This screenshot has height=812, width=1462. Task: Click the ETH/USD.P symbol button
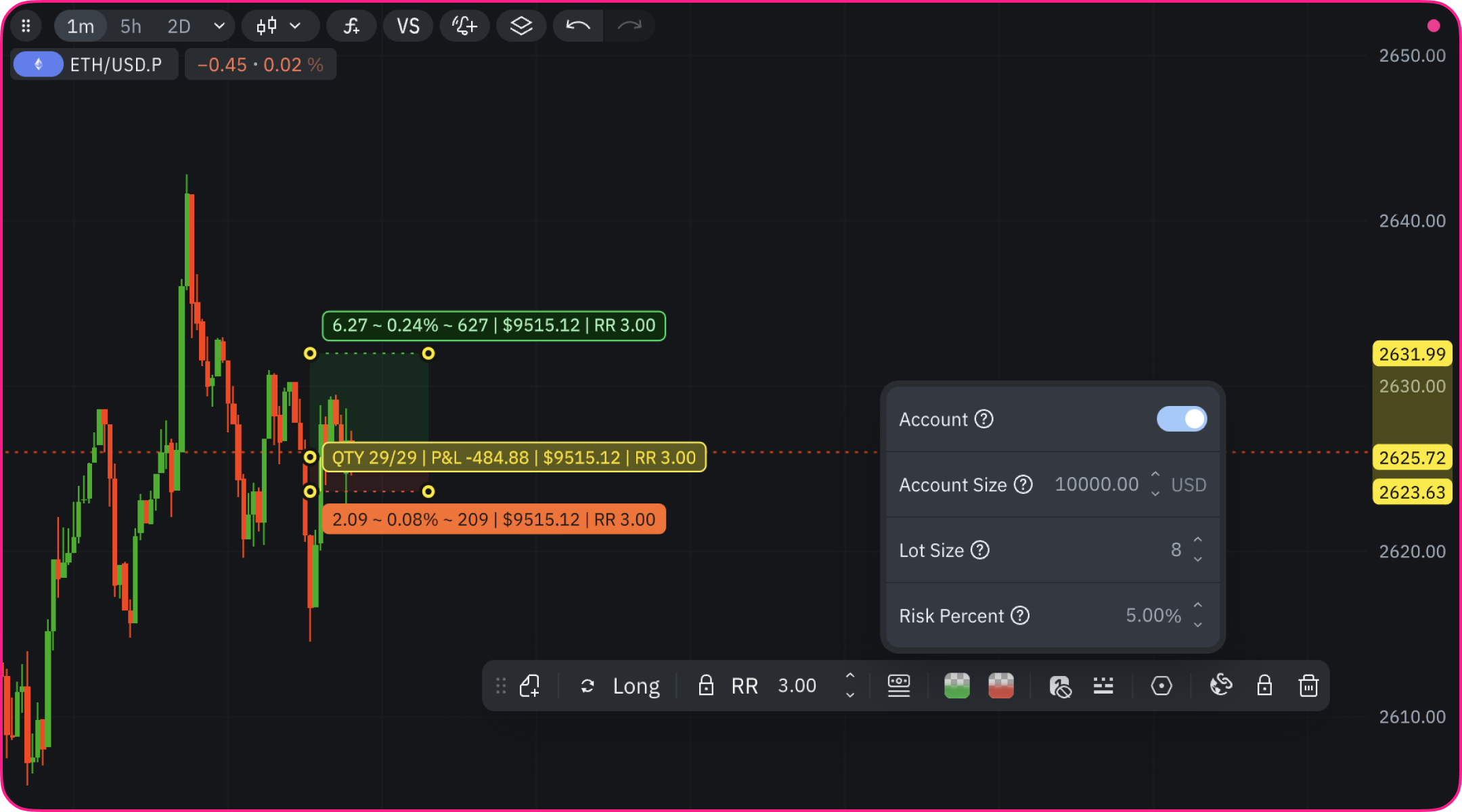(x=95, y=65)
